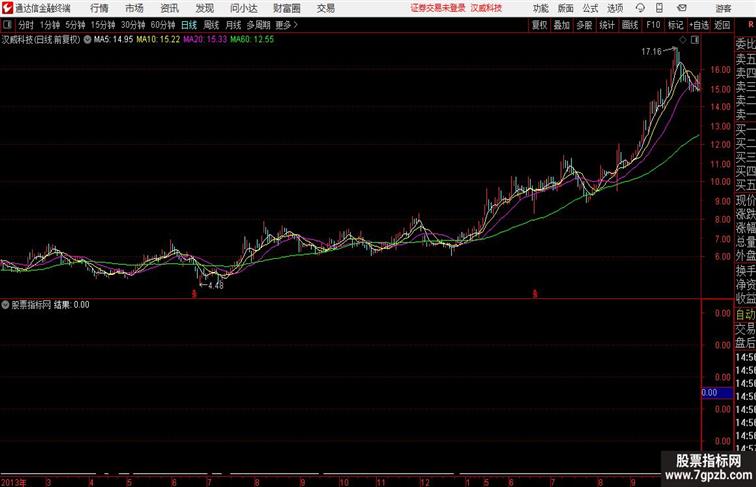The image size is (756, 487).
Task: Open the envelope messages icon
Action: click(682, 8)
